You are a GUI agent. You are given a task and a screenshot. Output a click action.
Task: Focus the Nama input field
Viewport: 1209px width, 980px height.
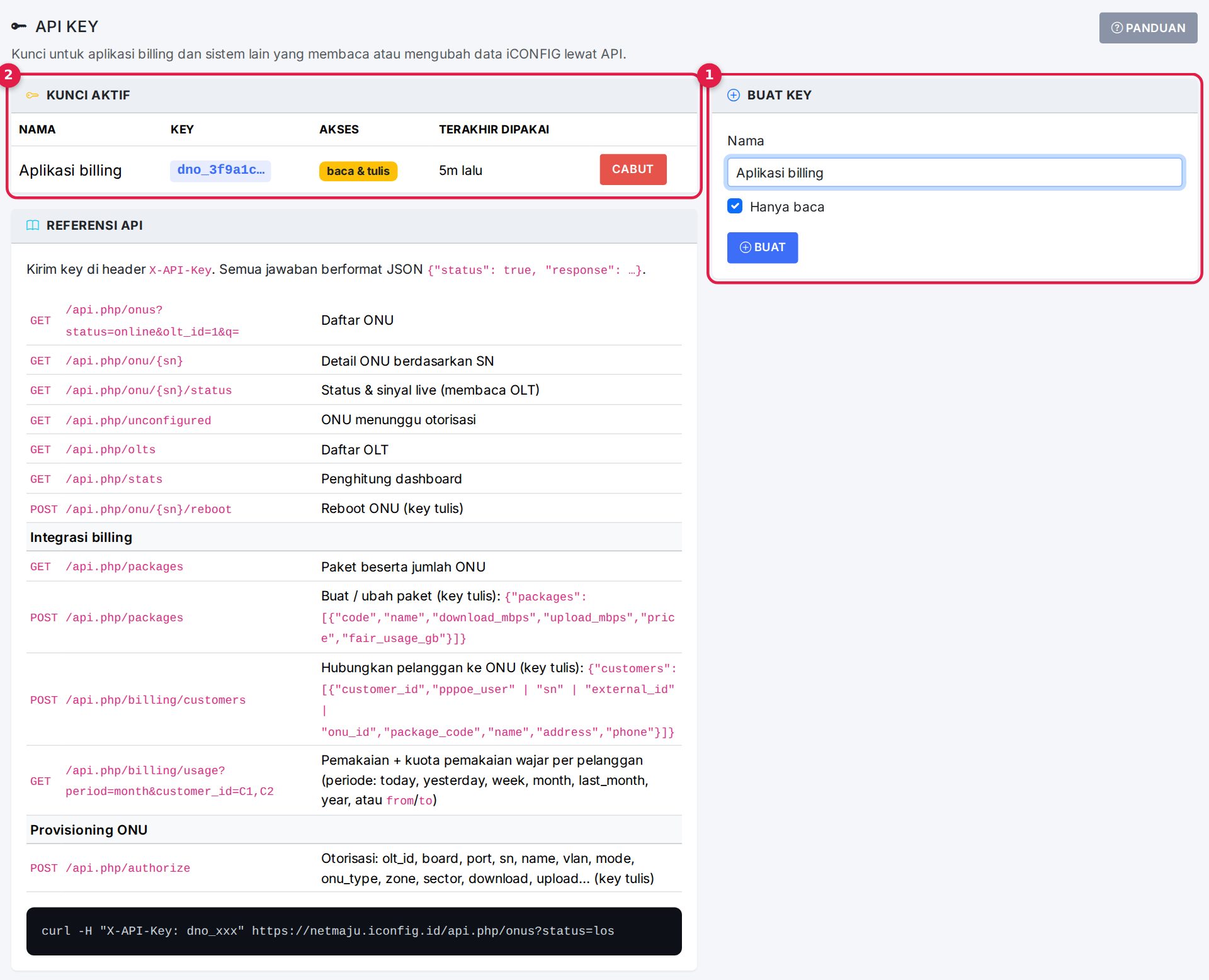955,172
